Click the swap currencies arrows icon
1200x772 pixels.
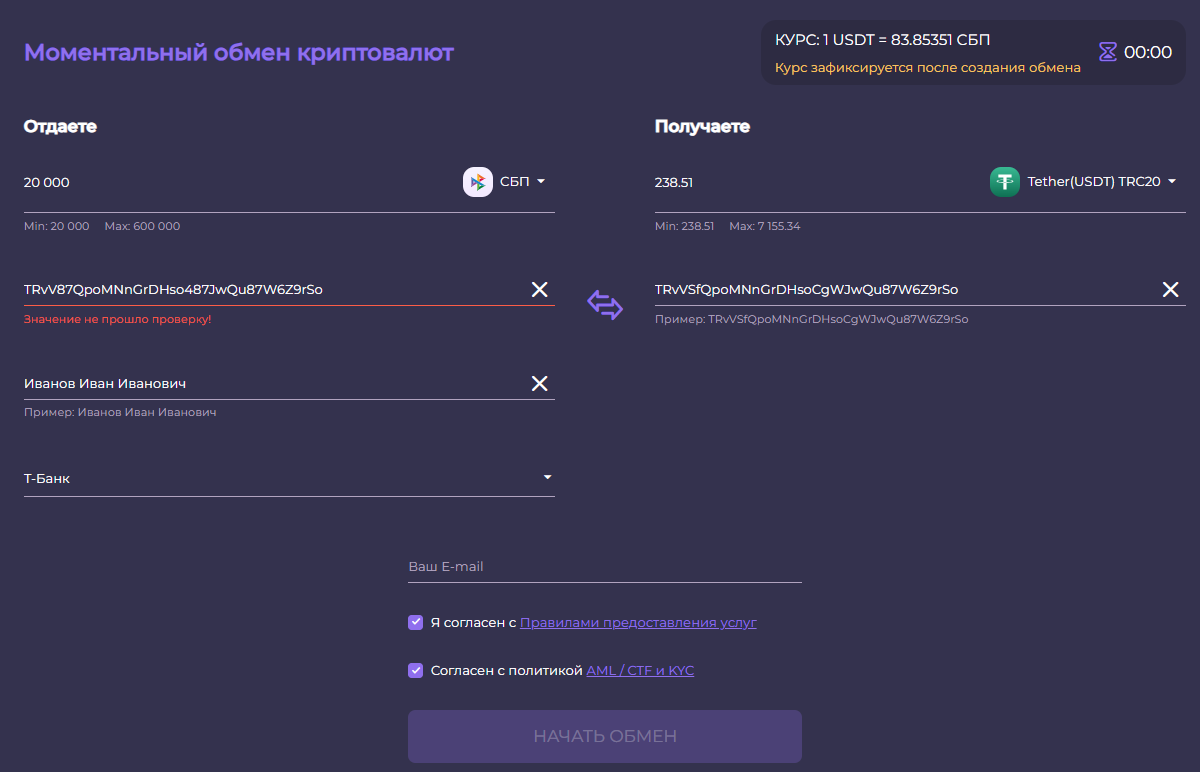pyautogui.click(x=605, y=305)
